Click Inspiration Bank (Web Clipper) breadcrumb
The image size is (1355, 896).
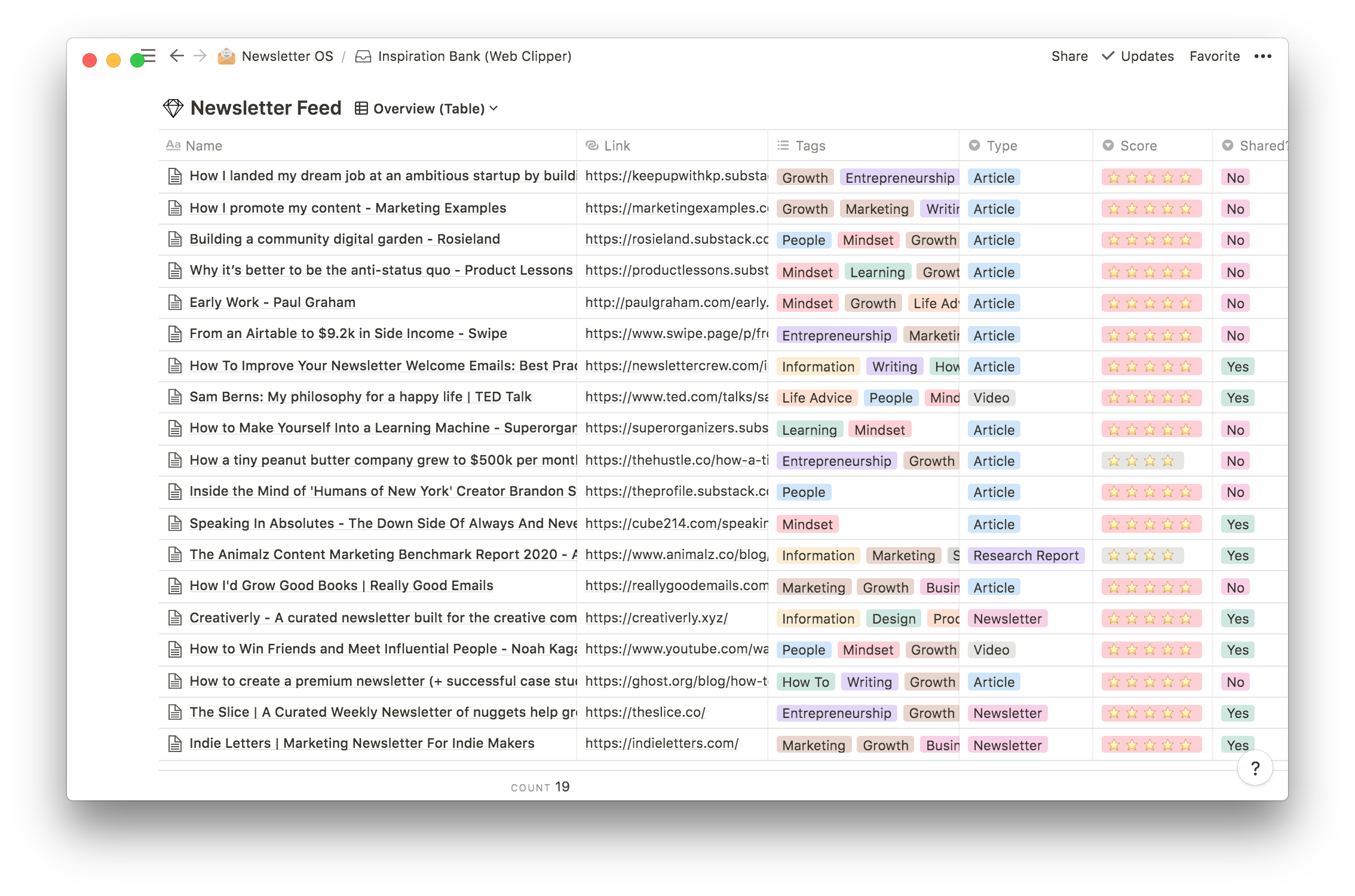(474, 56)
